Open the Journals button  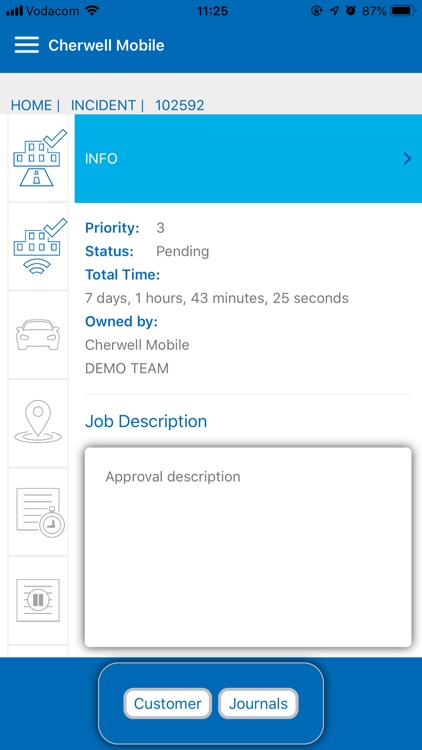[258, 703]
